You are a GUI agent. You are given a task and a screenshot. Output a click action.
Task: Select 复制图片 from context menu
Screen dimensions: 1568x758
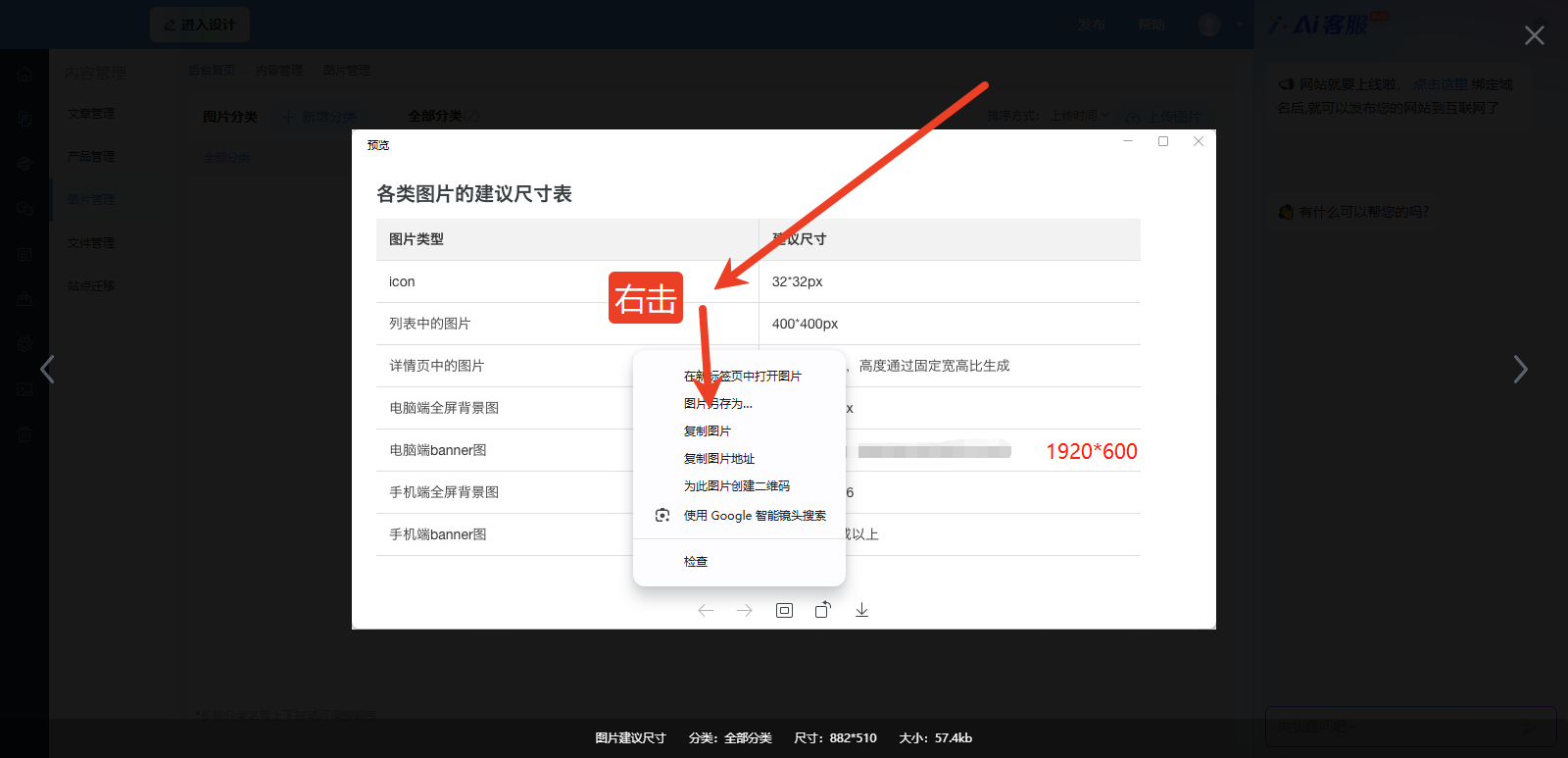coord(708,430)
